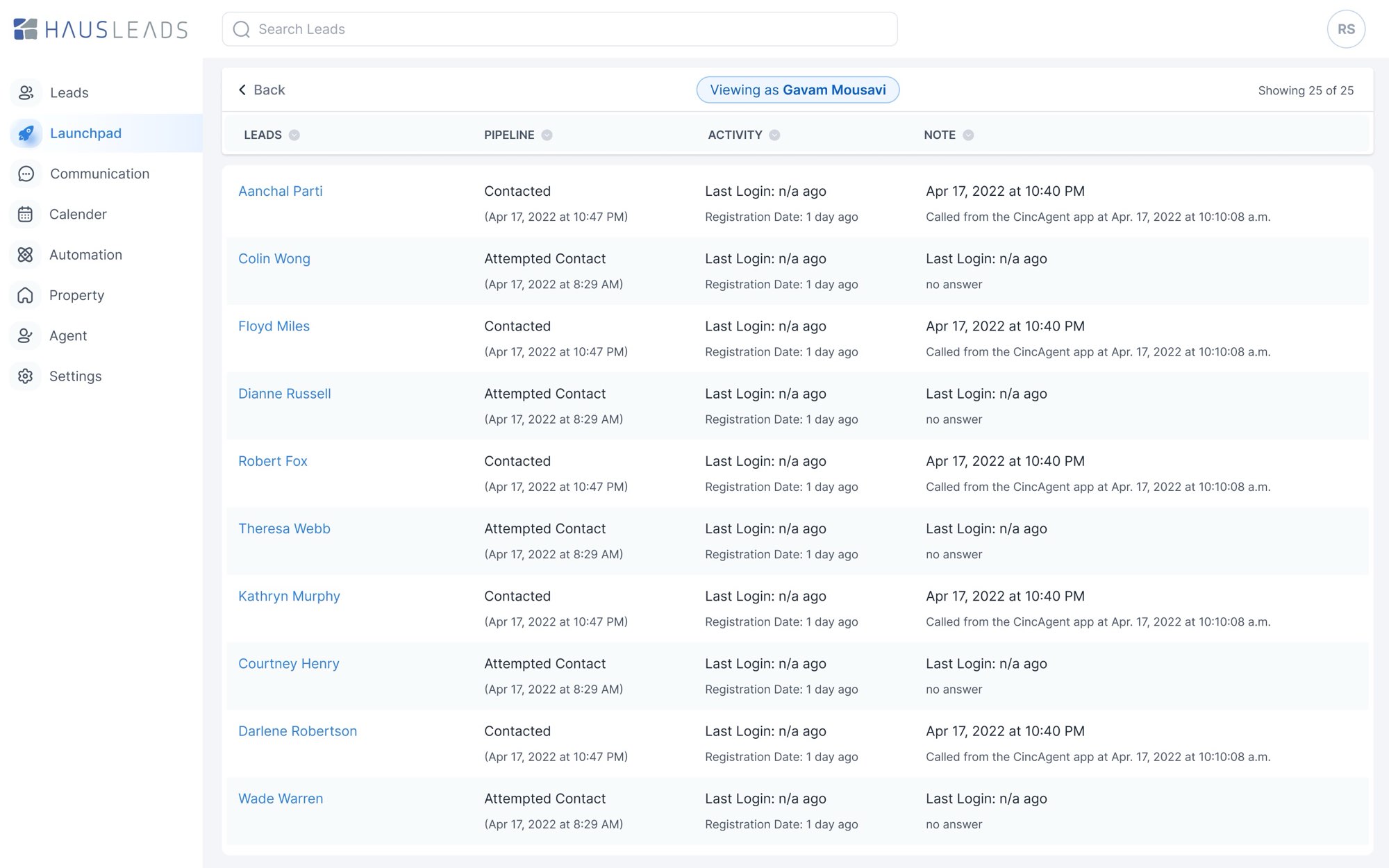Click the Viewing as Gavam Mousavi pill

tap(798, 90)
